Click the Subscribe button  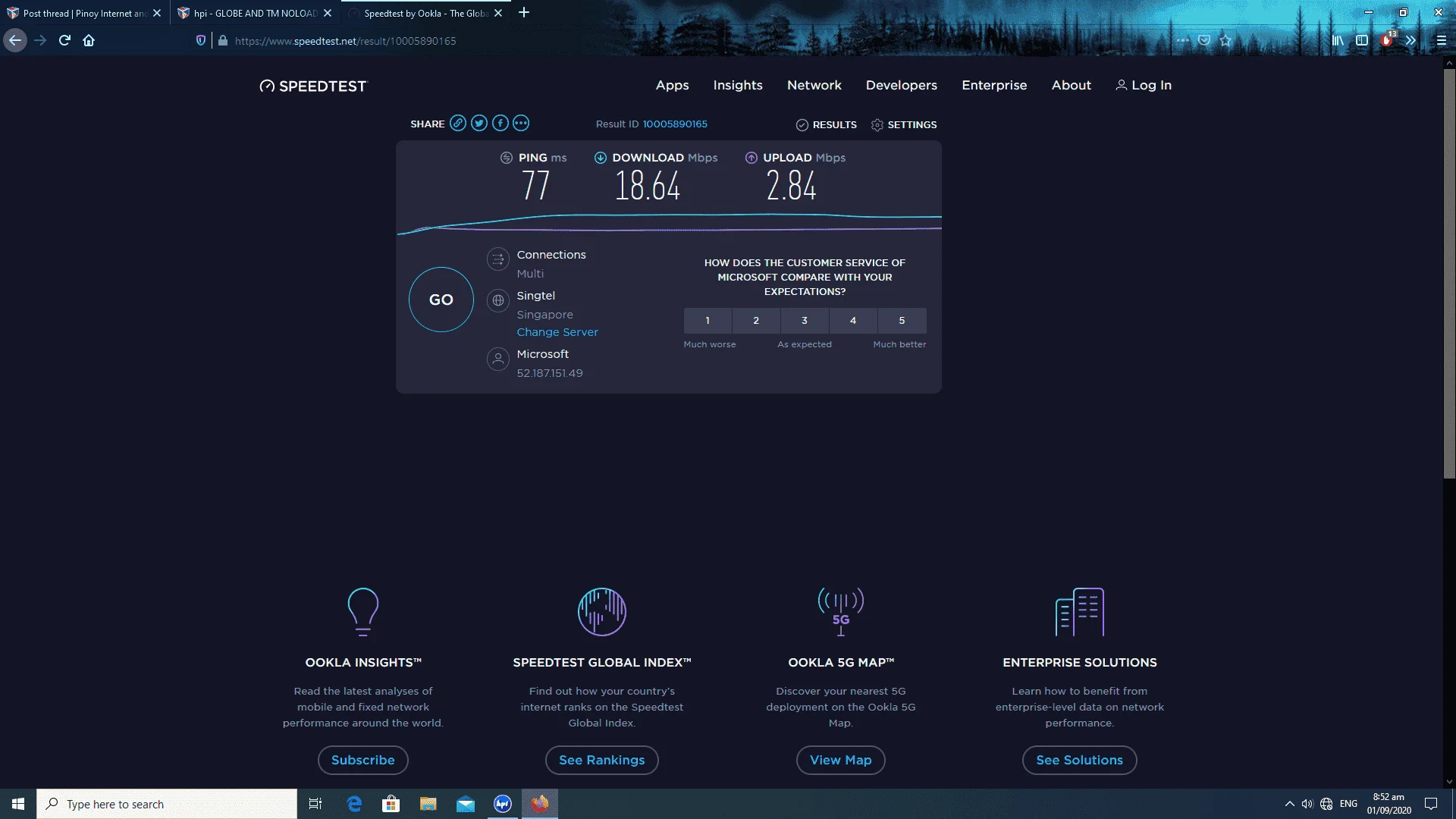coord(363,761)
